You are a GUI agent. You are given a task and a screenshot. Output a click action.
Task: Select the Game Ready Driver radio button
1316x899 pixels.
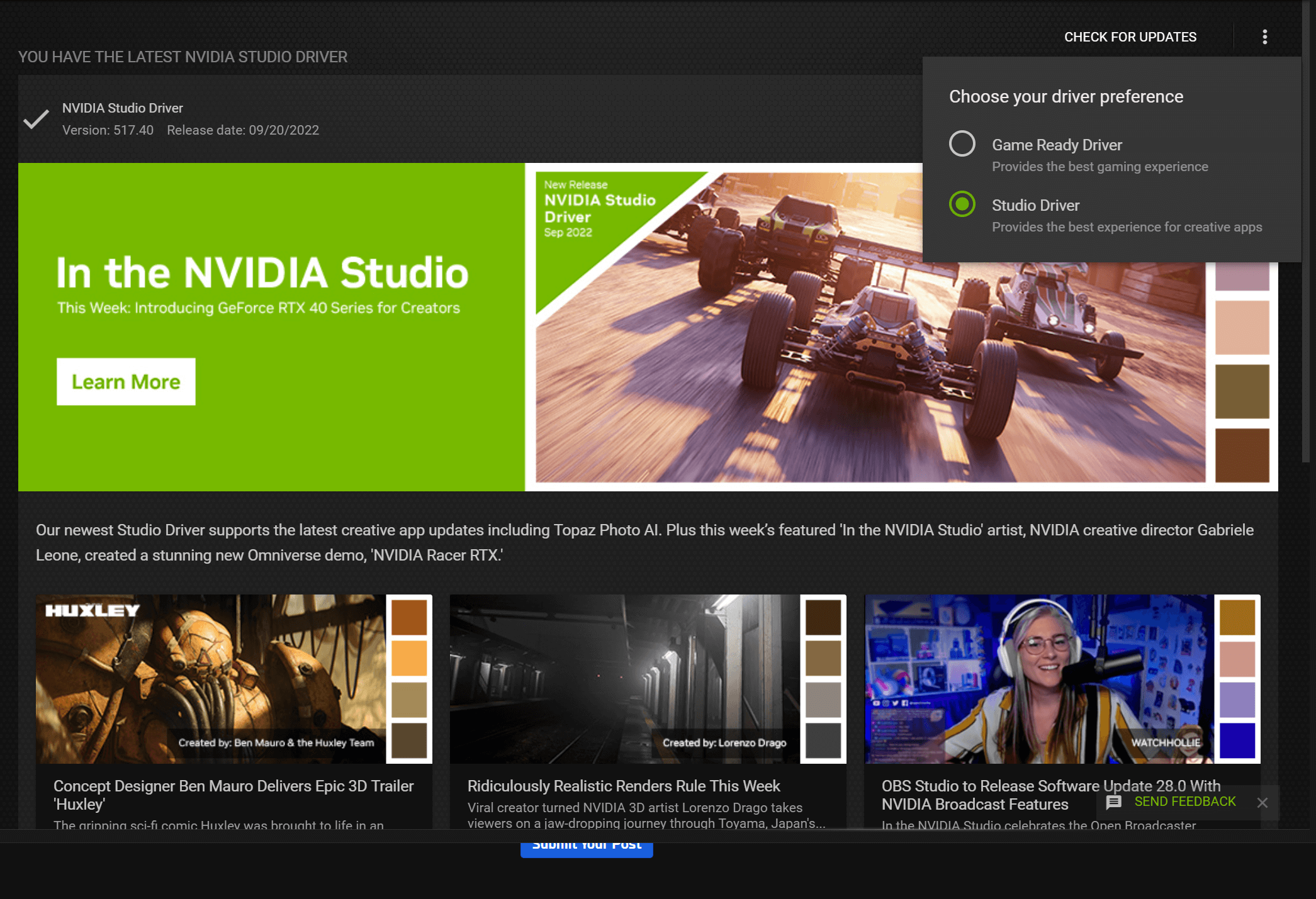[x=962, y=143]
